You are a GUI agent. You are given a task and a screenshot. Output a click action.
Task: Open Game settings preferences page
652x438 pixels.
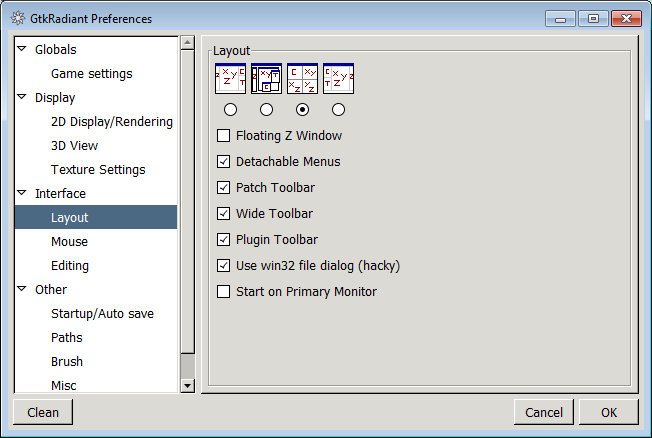(x=91, y=74)
